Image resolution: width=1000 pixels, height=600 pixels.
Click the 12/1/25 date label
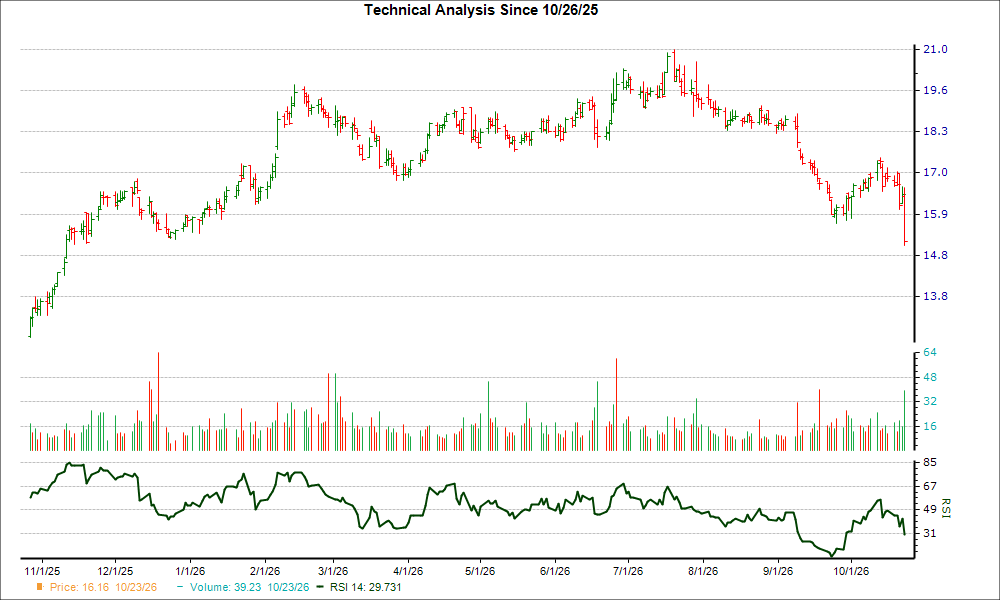(x=115, y=571)
